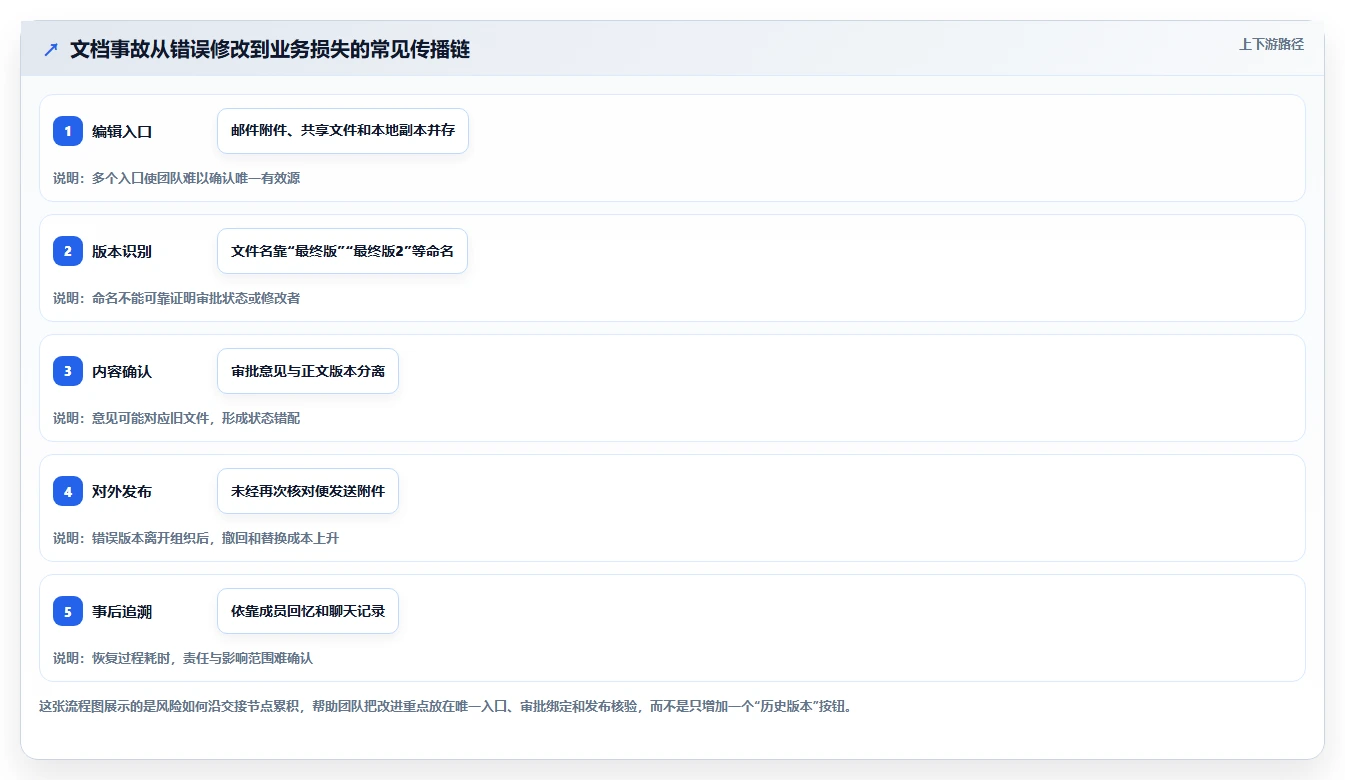Screen dimensions: 1345x780
Task: Click the 审批意见与正文版本分离 chip
Action: (308, 371)
